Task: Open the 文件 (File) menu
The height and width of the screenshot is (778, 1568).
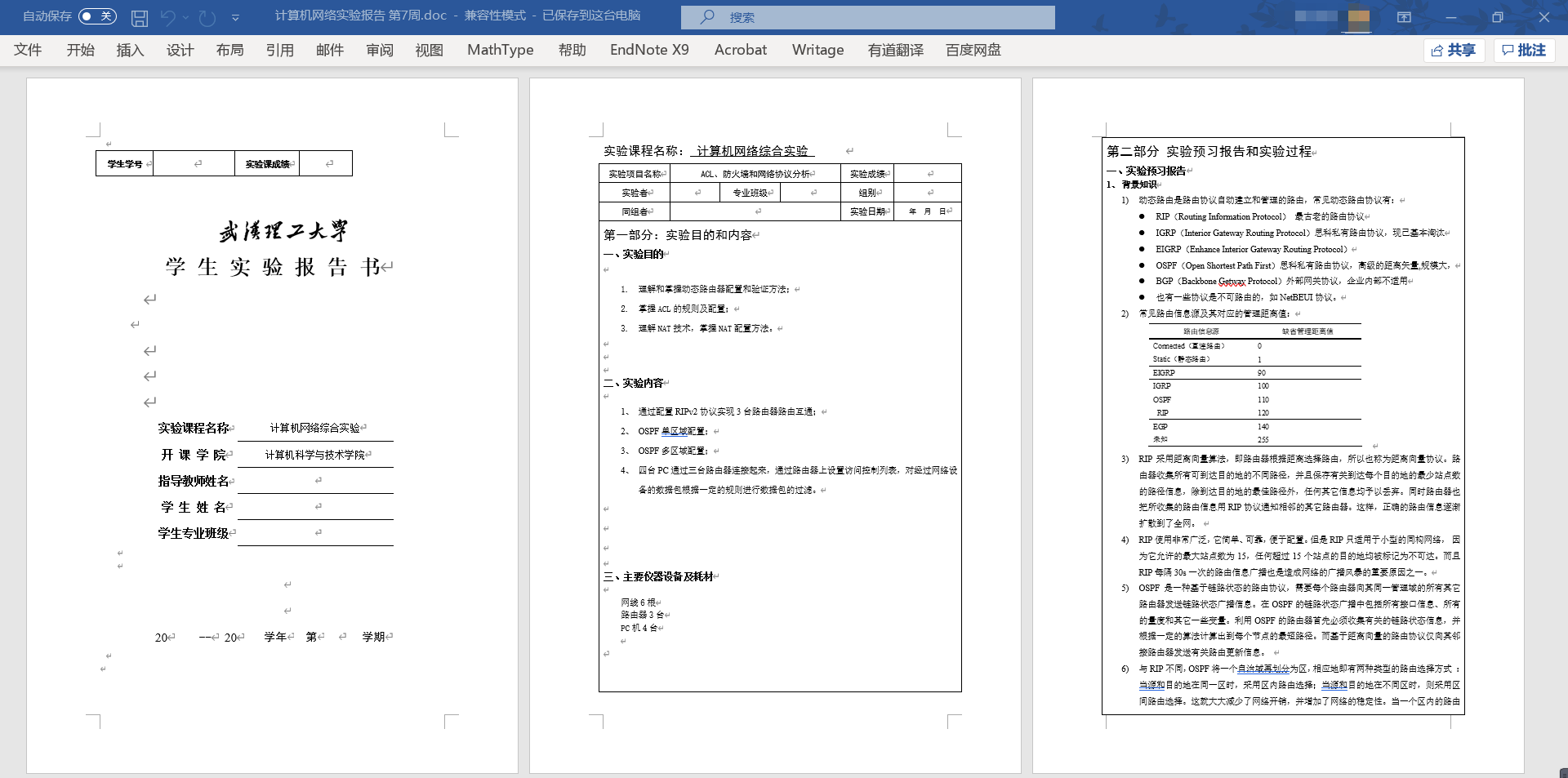Action: [x=28, y=51]
